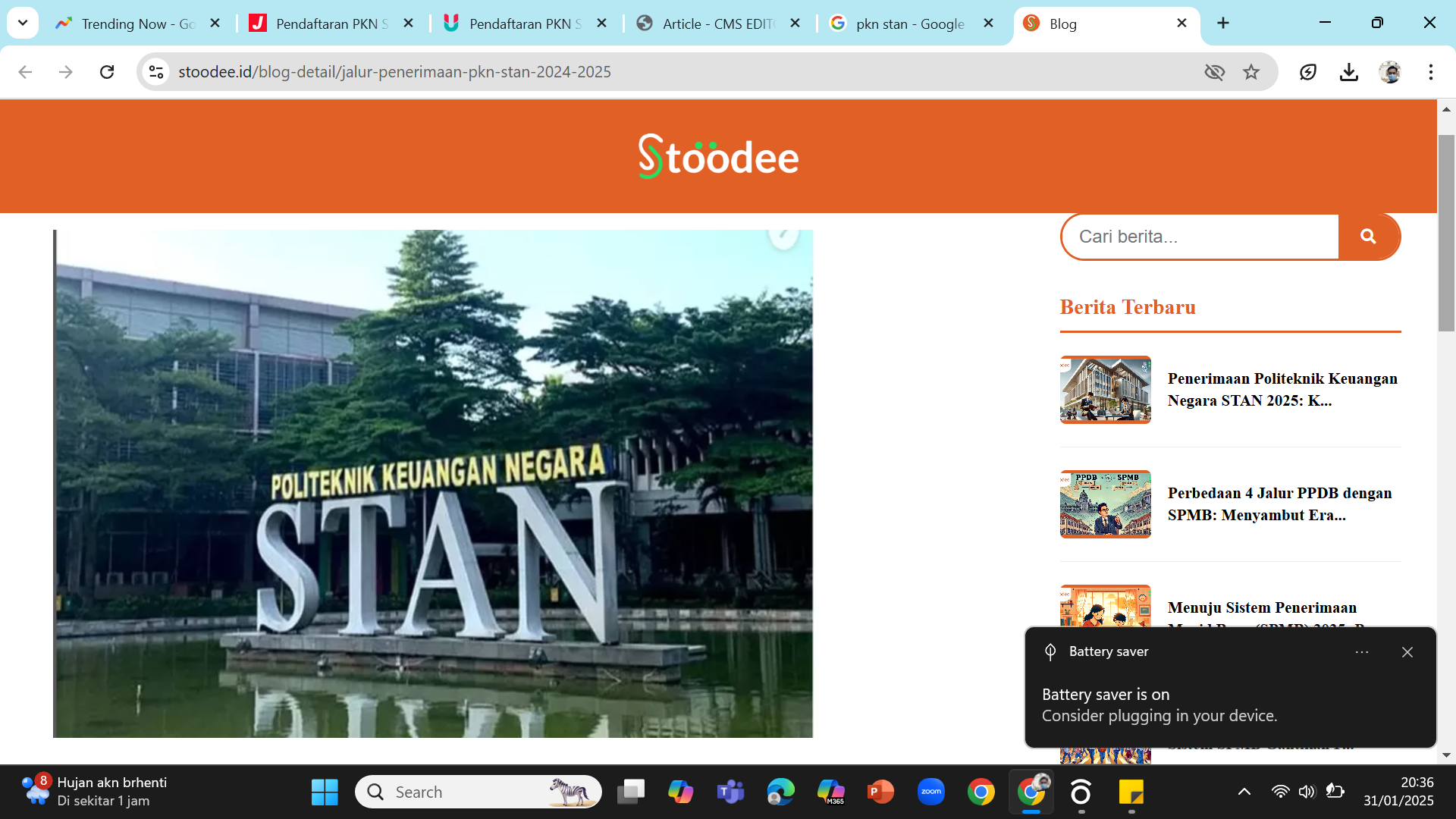The height and width of the screenshot is (819, 1456).
Task: Open Microsoft Edge from taskbar
Action: (781, 792)
